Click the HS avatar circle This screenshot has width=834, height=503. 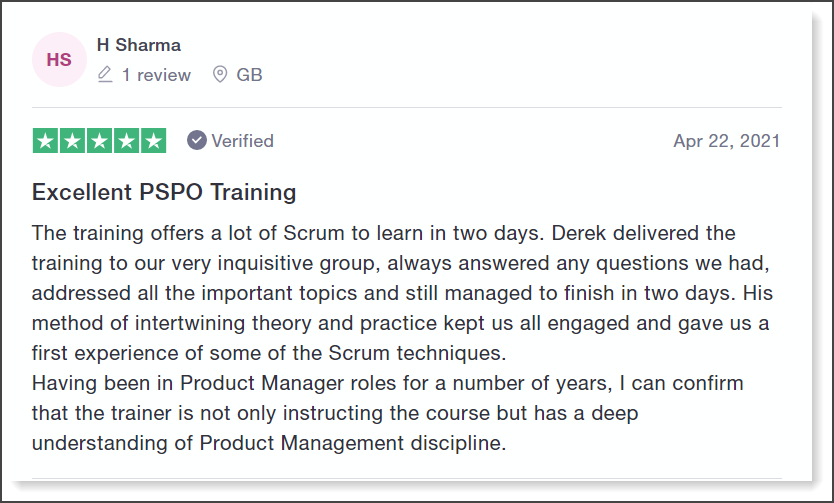click(x=59, y=60)
